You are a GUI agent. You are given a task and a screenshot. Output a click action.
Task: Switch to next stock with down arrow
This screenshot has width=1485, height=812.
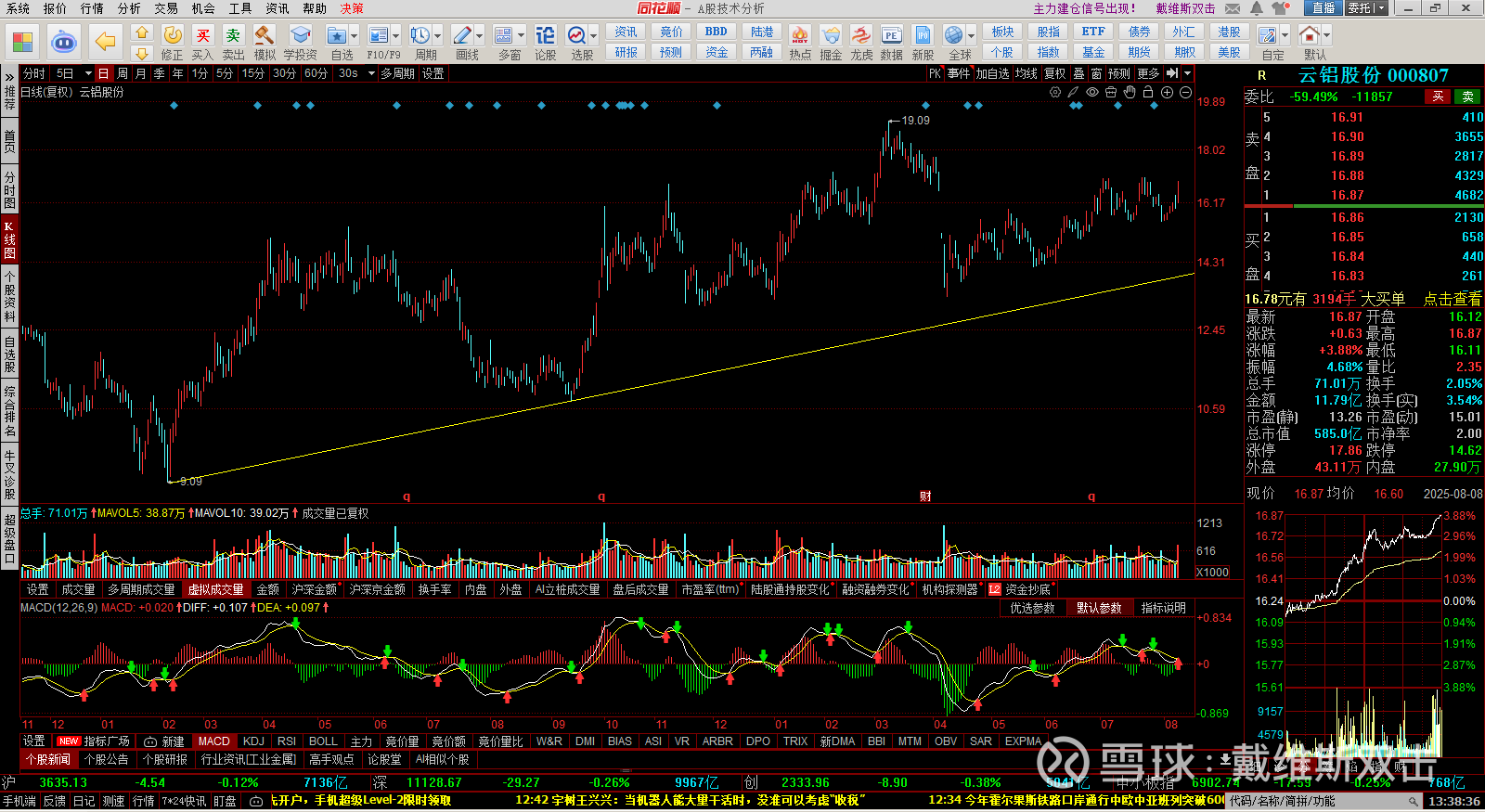point(141,53)
